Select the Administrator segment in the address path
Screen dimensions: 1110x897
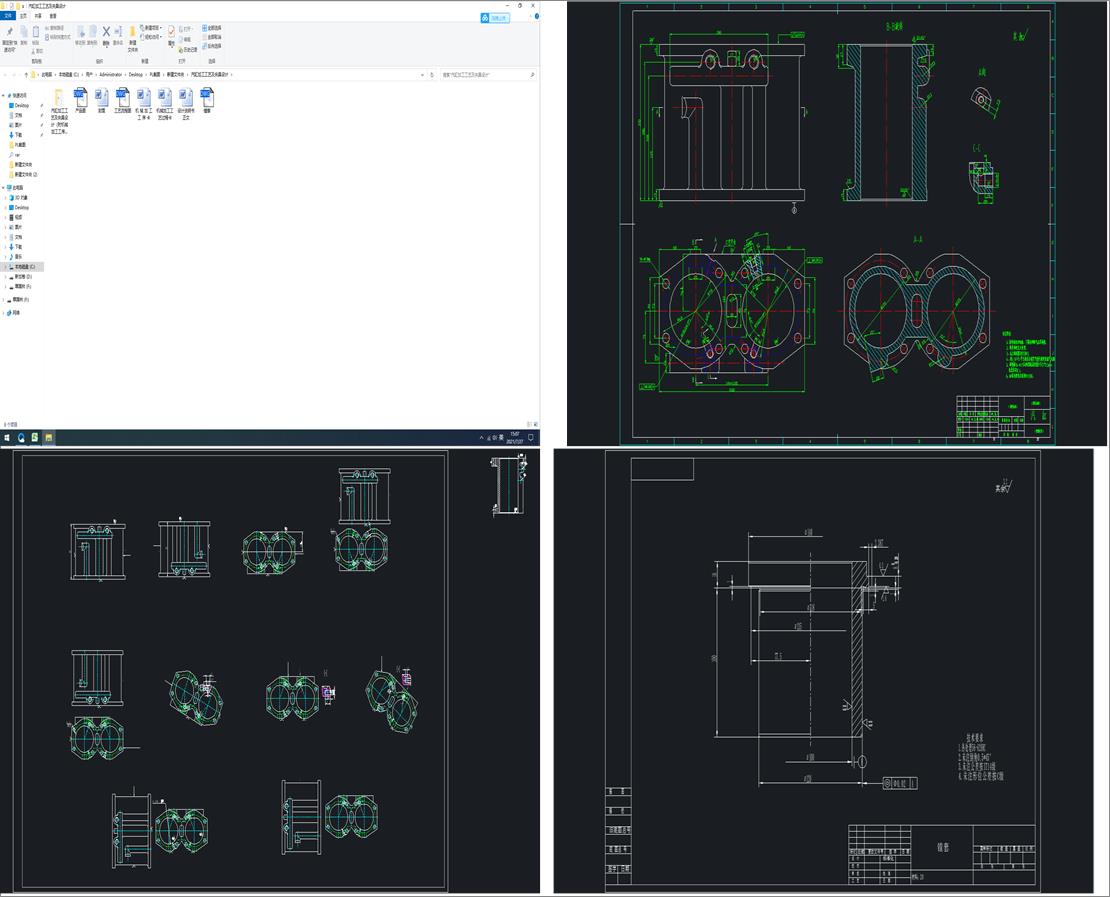[110, 74]
